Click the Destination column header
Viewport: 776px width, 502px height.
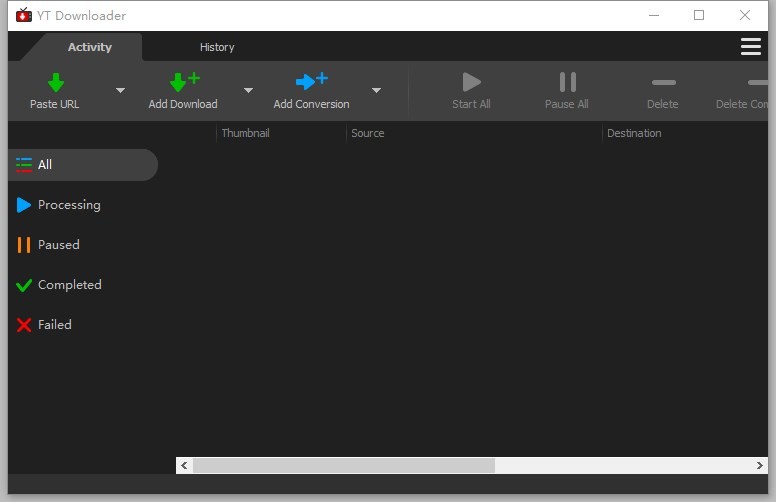pos(634,133)
